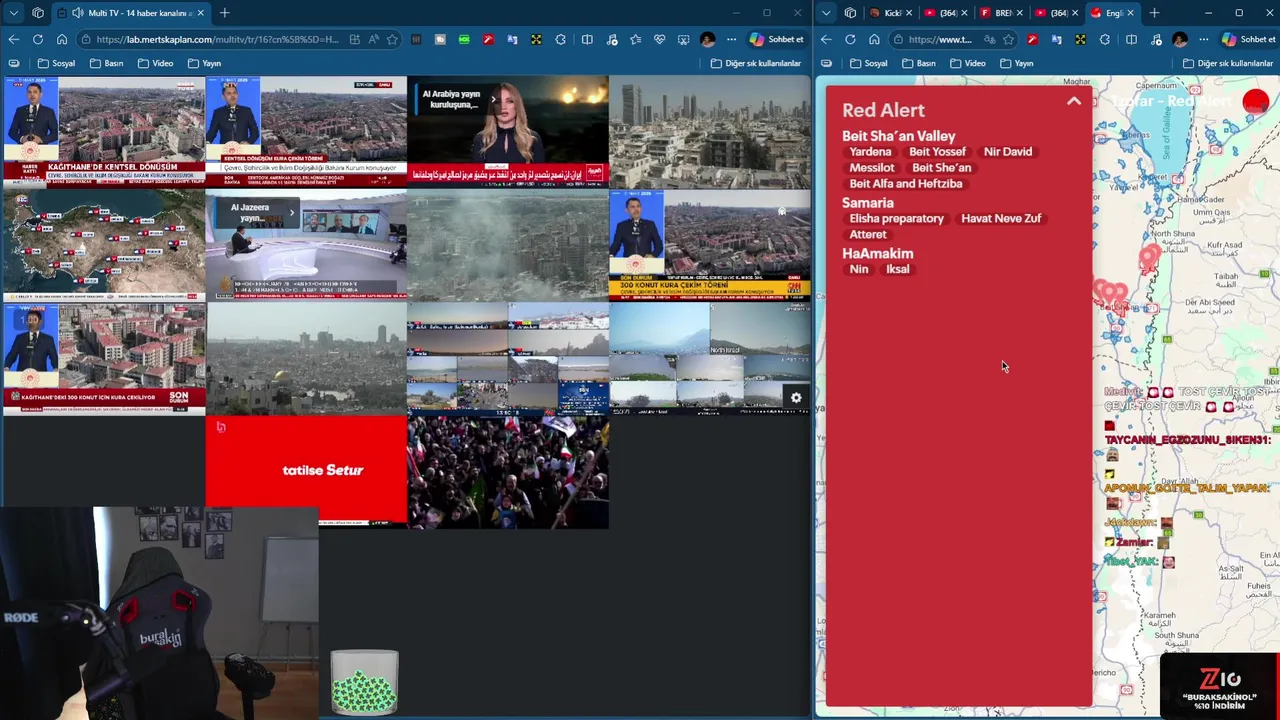Viewport: 1280px width, 720px height.
Task: Go home in the Multi TV window
Action: [x=62, y=39]
